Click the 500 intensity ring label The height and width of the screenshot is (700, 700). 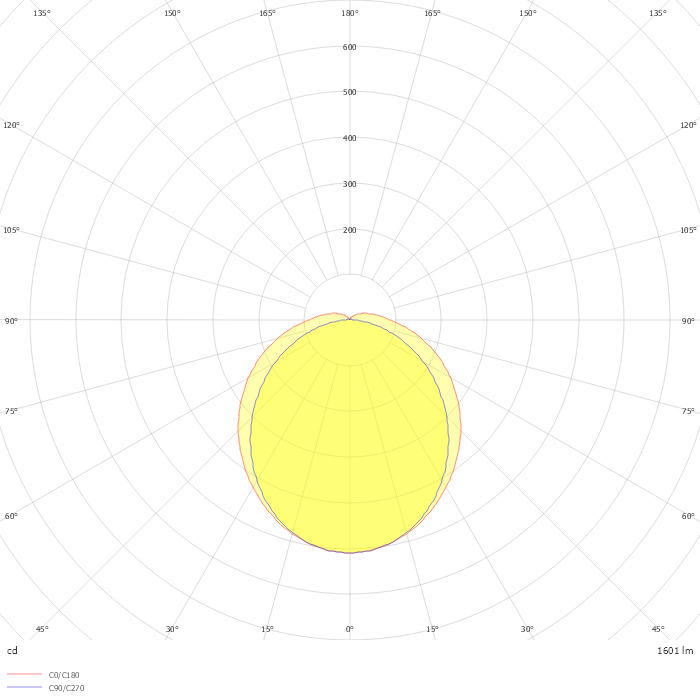tap(350, 92)
